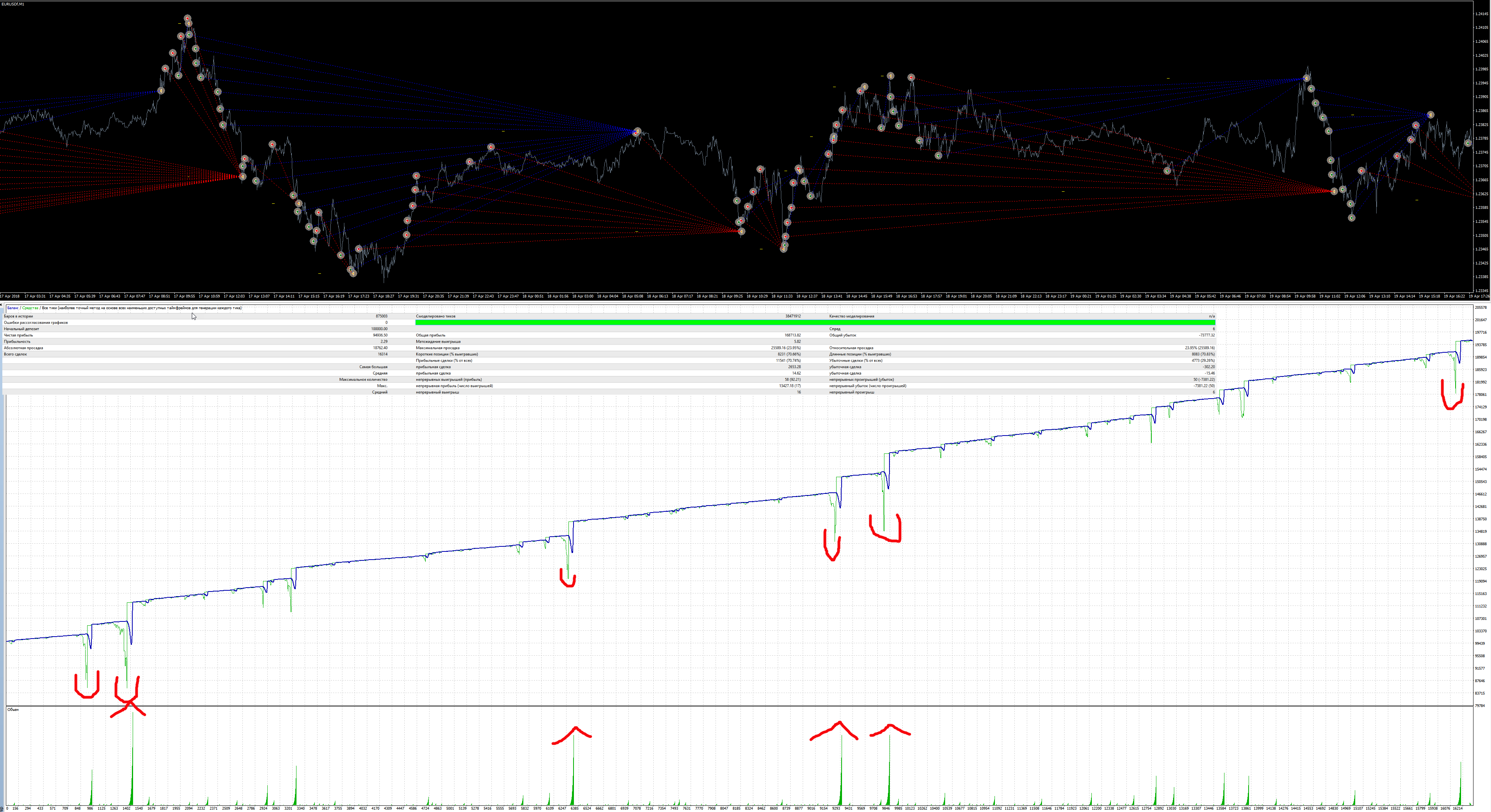The height and width of the screenshot is (812, 1491).
Task: Click the 'Все тики' modelling method description
Action: pos(142,308)
